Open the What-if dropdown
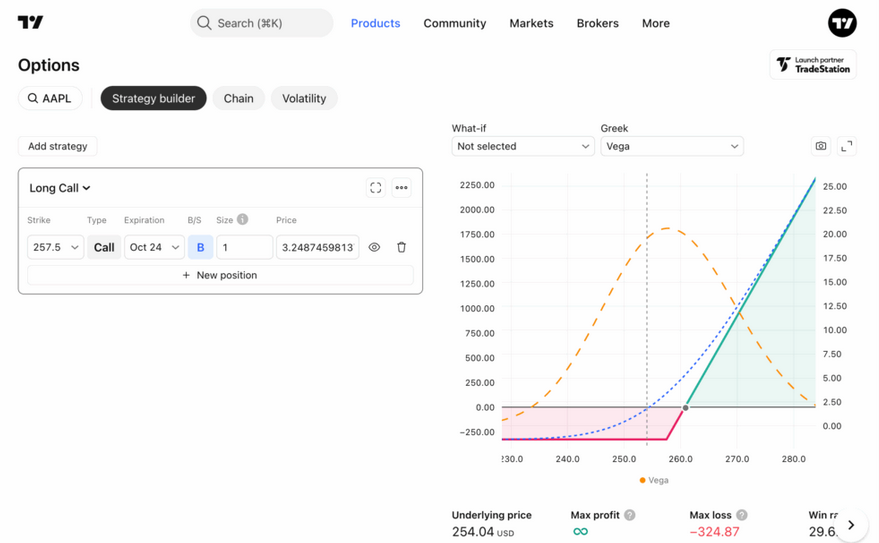The image size is (879, 543). [522, 146]
